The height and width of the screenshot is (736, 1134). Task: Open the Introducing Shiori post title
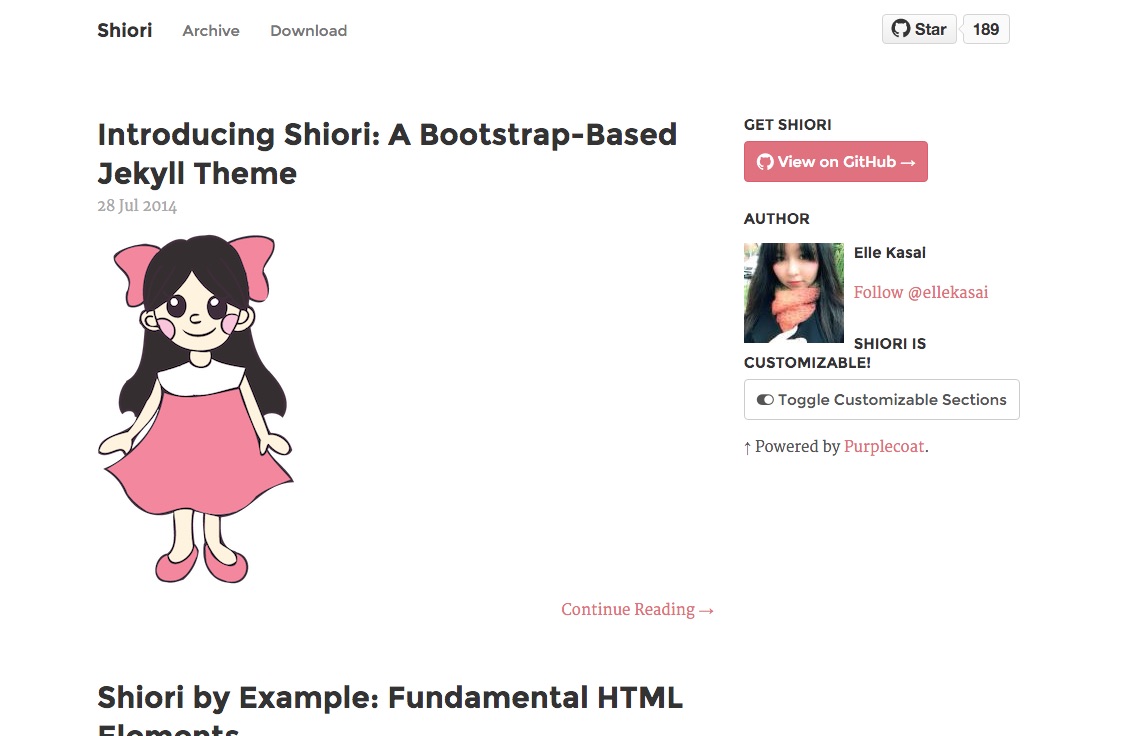[387, 153]
